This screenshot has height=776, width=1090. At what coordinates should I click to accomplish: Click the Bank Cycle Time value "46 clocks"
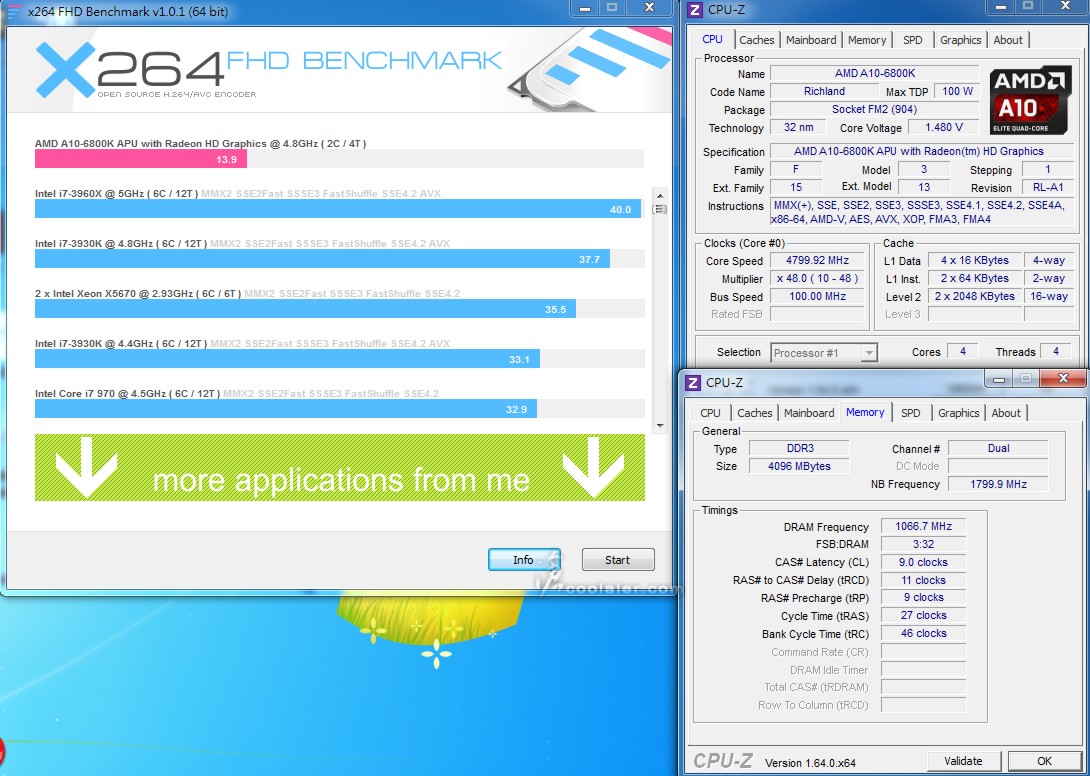pyautogui.click(x=923, y=633)
